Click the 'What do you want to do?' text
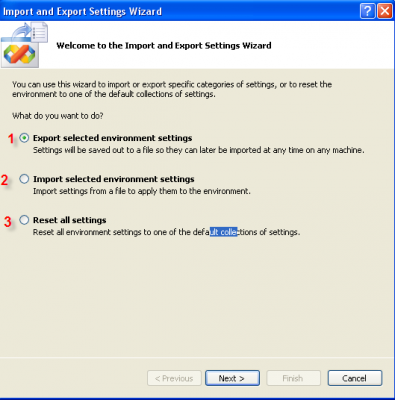The height and width of the screenshot is (400, 395). pos(58,116)
